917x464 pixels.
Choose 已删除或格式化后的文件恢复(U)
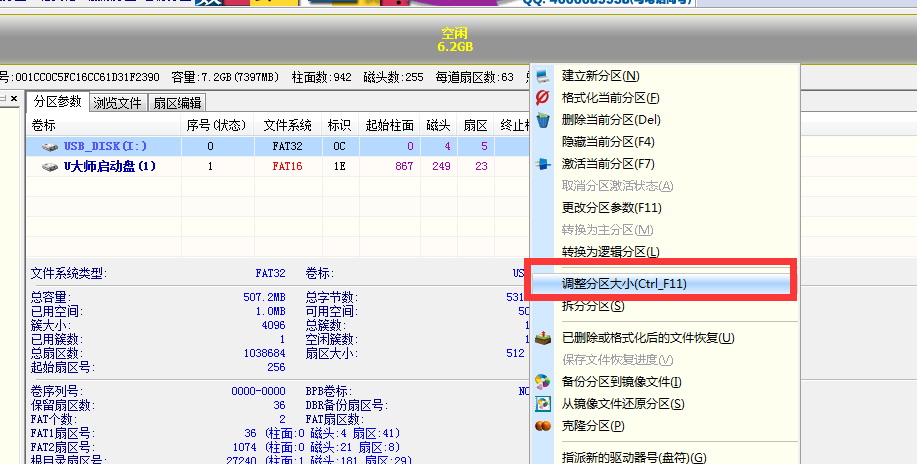click(648, 338)
